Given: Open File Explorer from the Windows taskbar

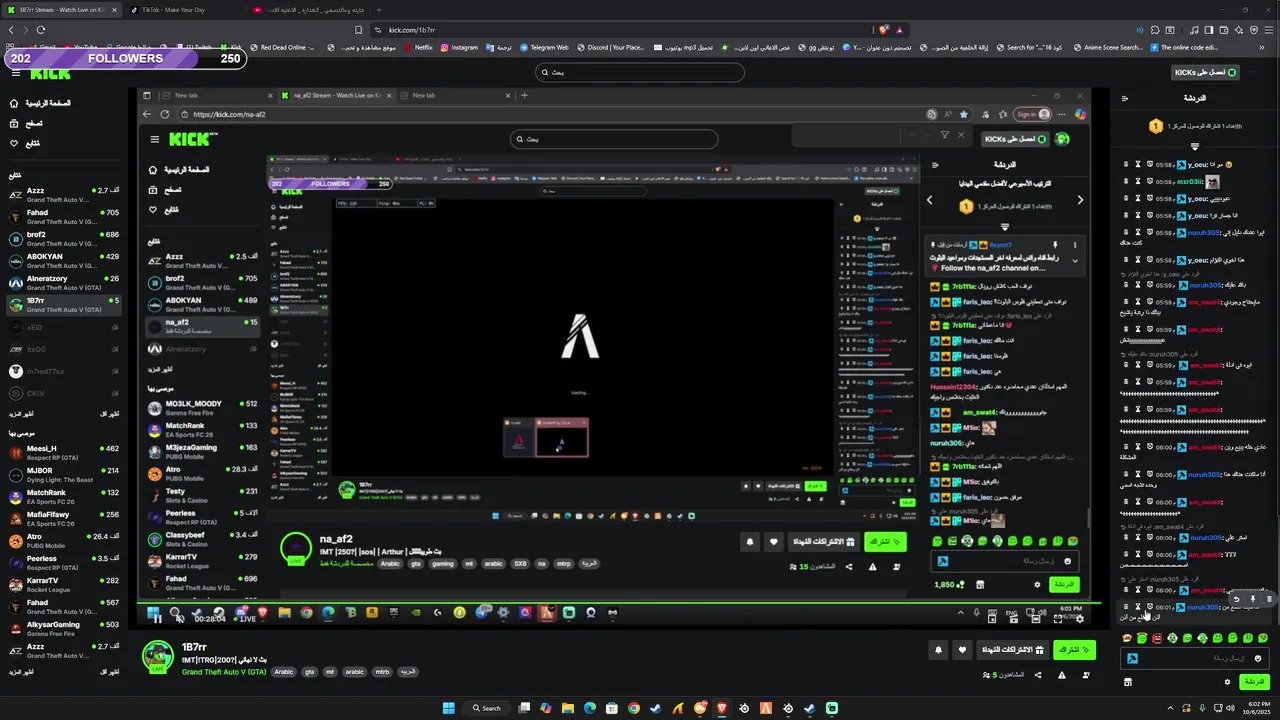Looking at the screenshot, I should (568, 708).
